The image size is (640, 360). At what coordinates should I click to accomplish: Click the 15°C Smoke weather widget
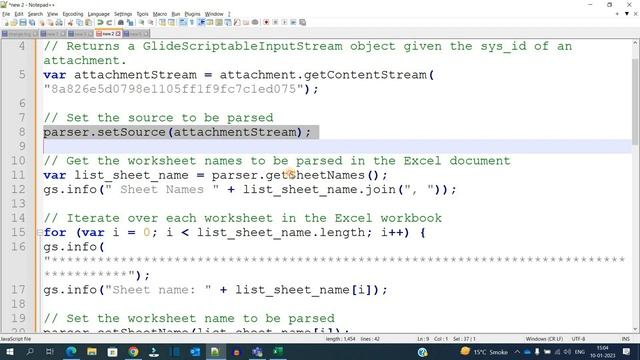[484, 351]
